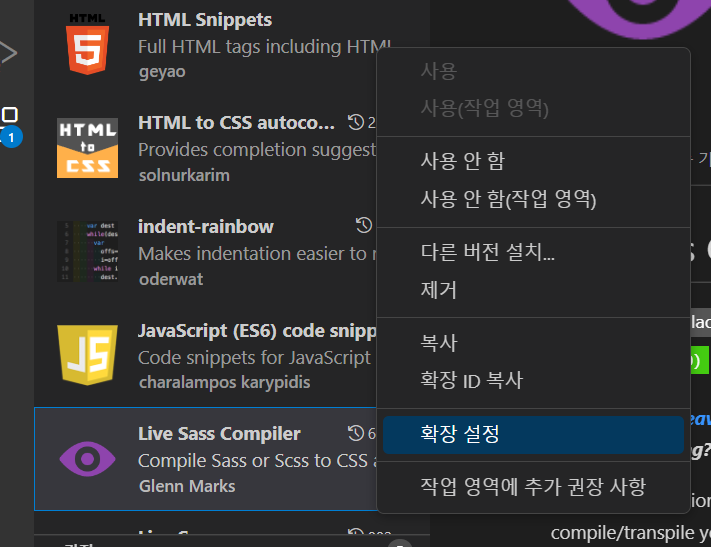
Task: Click the HTML Snippets HTML5 shield icon
Action: (x=88, y=44)
